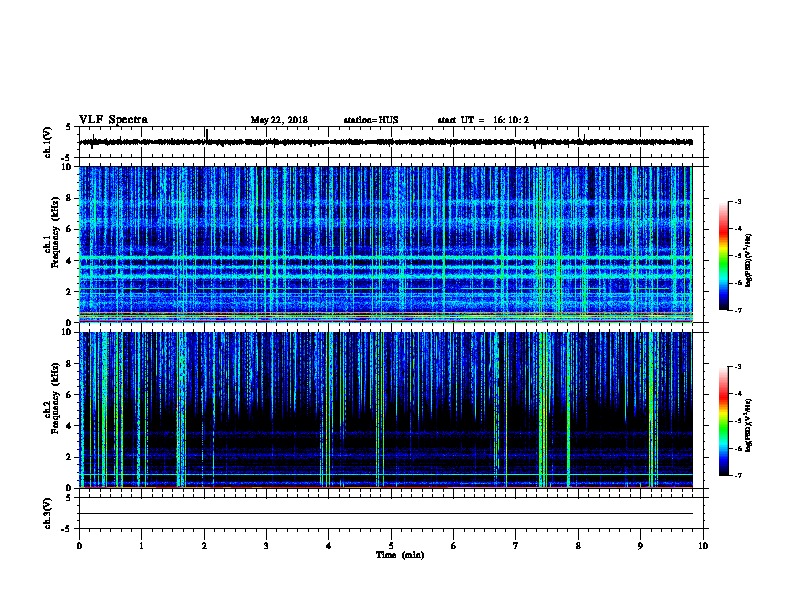Click inside the ch.1 spectrogram panel
Image resolution: width=792 pixels, height=612 pixels.
(386, 244)
